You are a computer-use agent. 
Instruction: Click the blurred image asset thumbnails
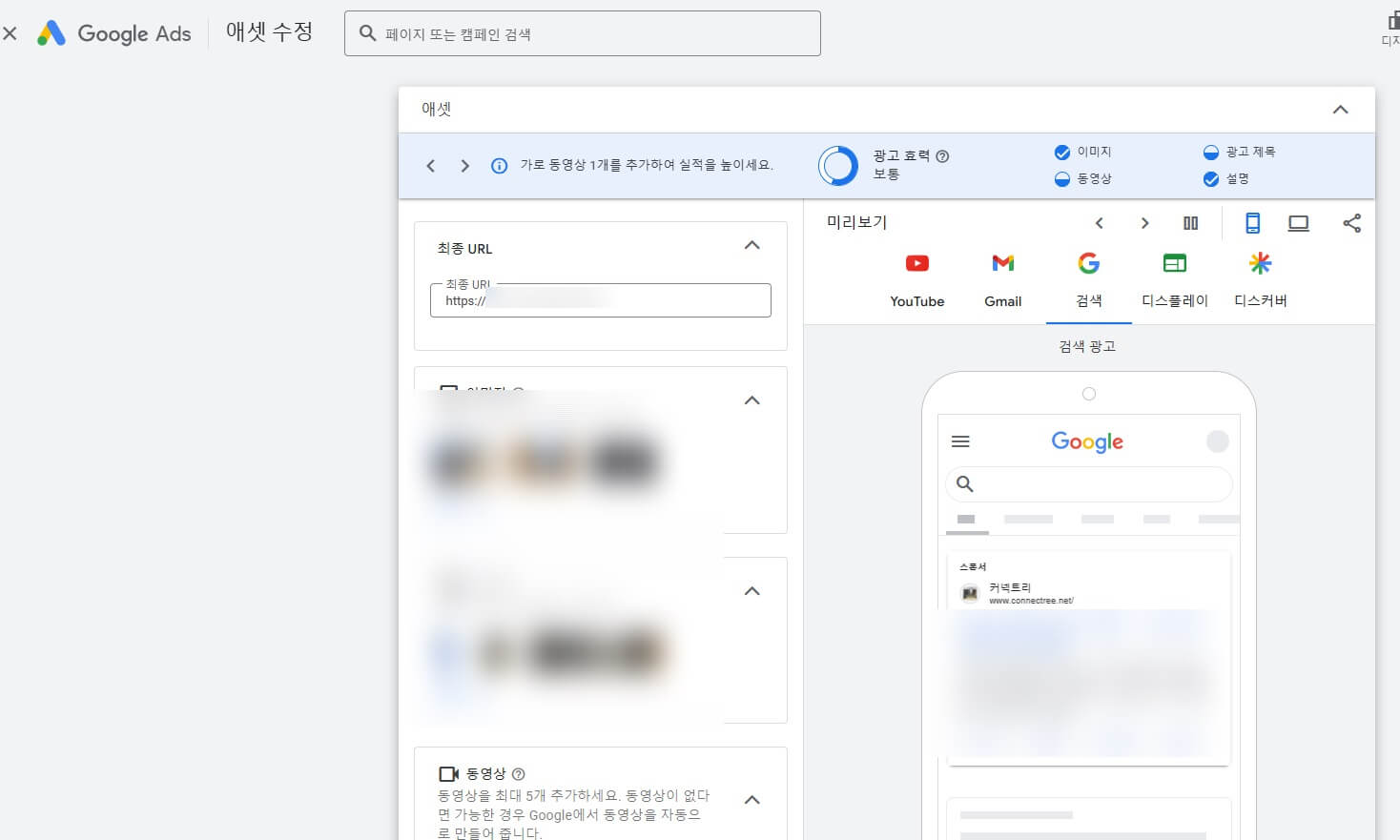[x=545, y=462]
